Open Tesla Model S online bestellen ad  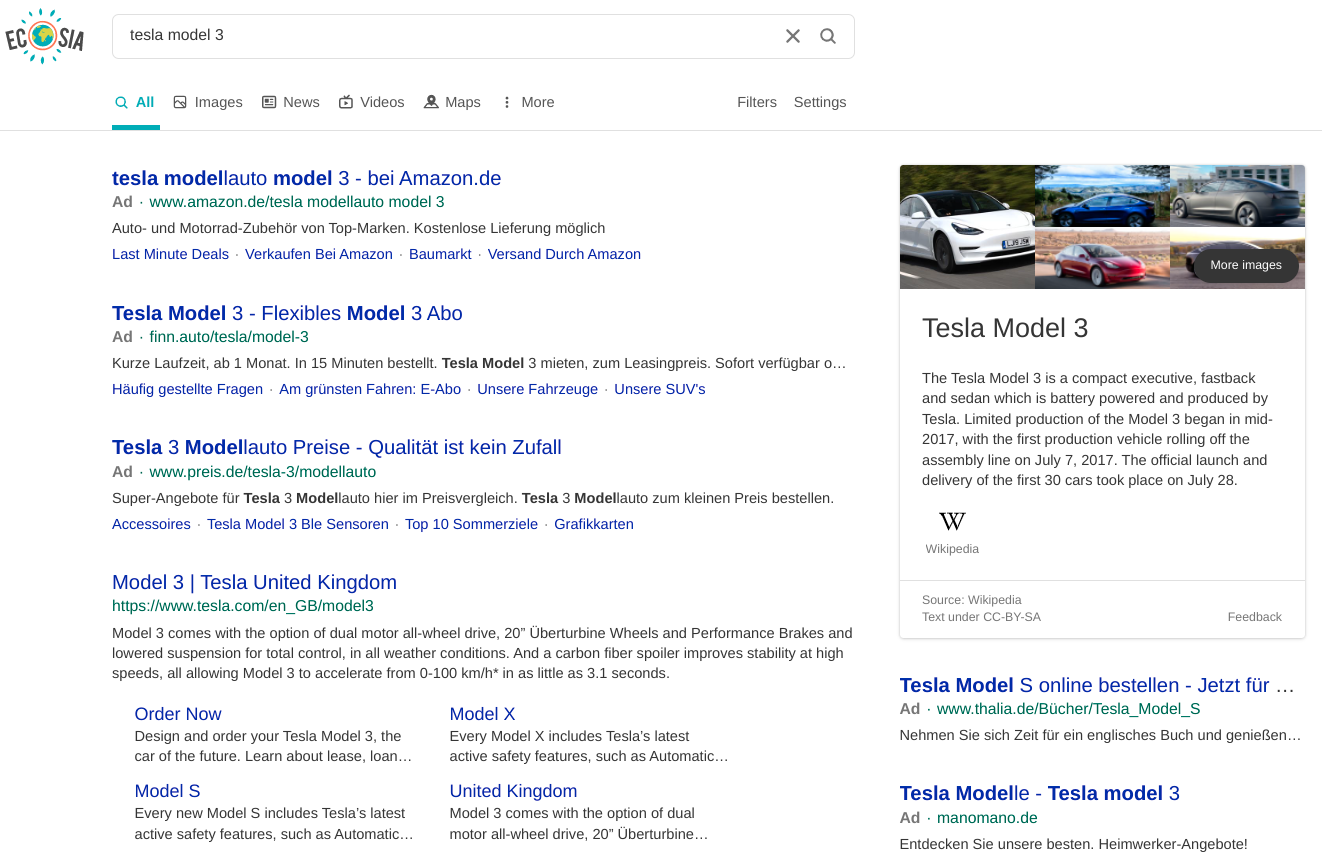(1097, 685)
